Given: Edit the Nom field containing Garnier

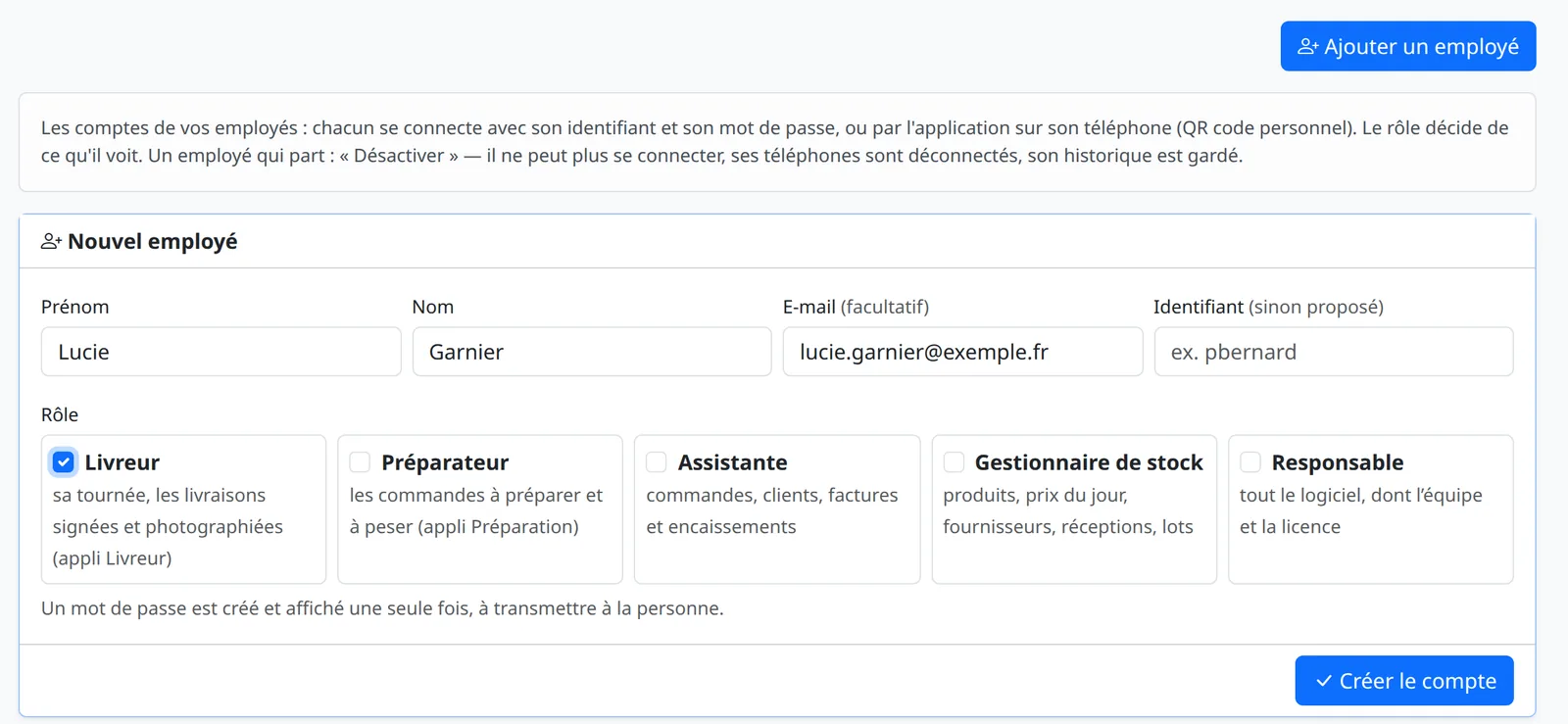Looking at the screenshot, I should point(592,352).
